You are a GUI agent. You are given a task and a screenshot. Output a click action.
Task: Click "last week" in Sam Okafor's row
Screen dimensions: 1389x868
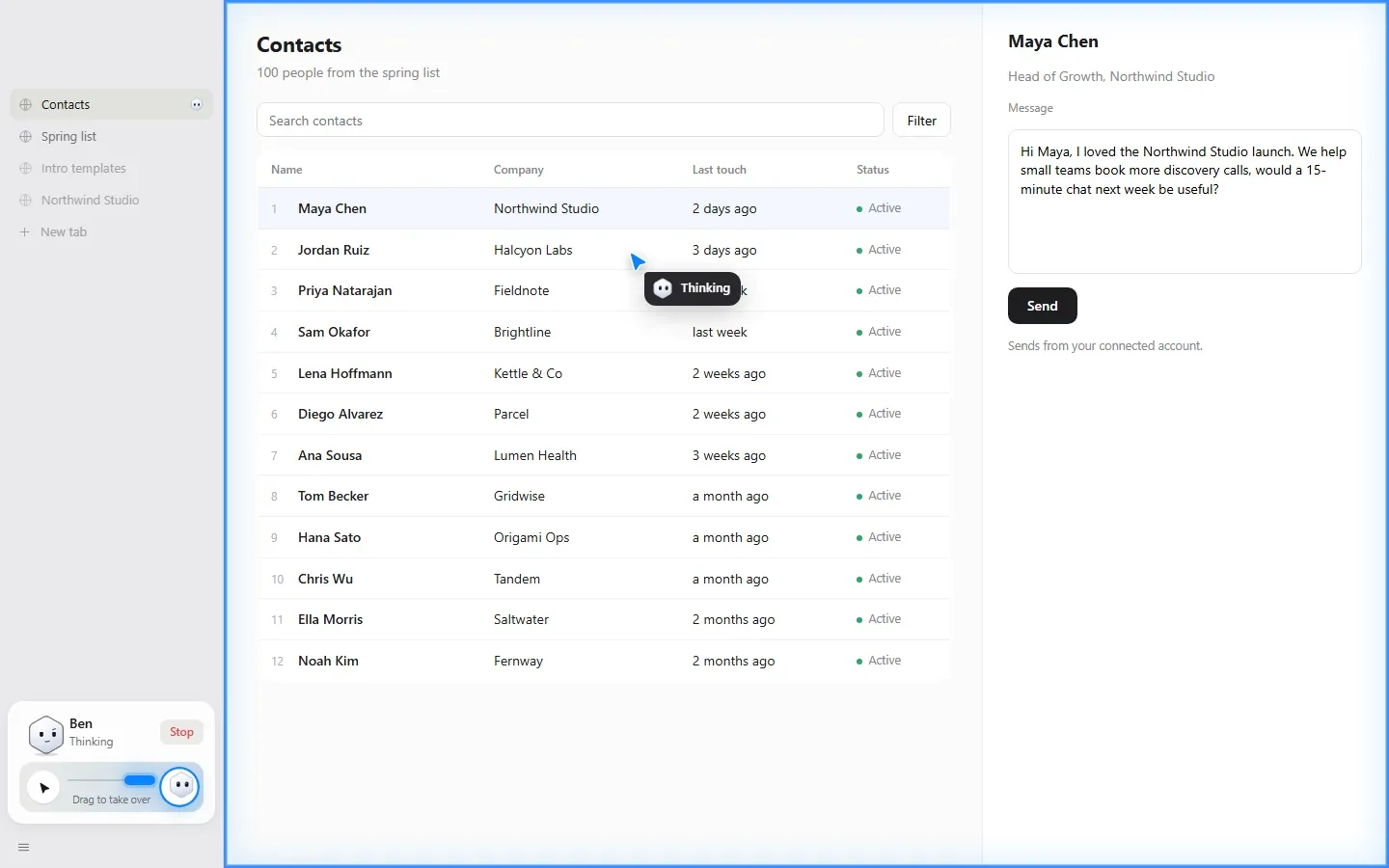720,332
